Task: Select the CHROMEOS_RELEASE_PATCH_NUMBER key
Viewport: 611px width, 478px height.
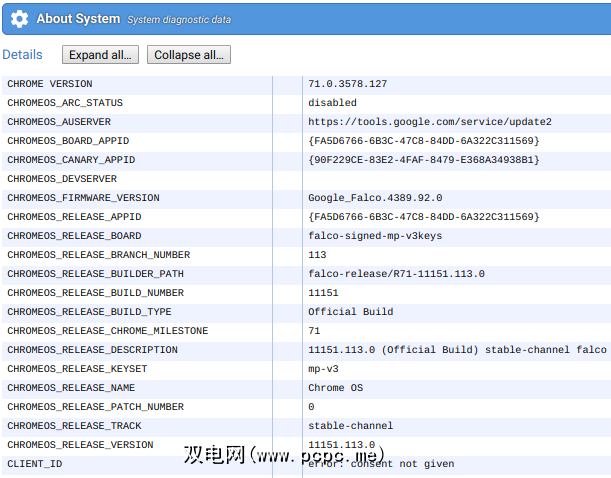Action: (x=95, y=407)
